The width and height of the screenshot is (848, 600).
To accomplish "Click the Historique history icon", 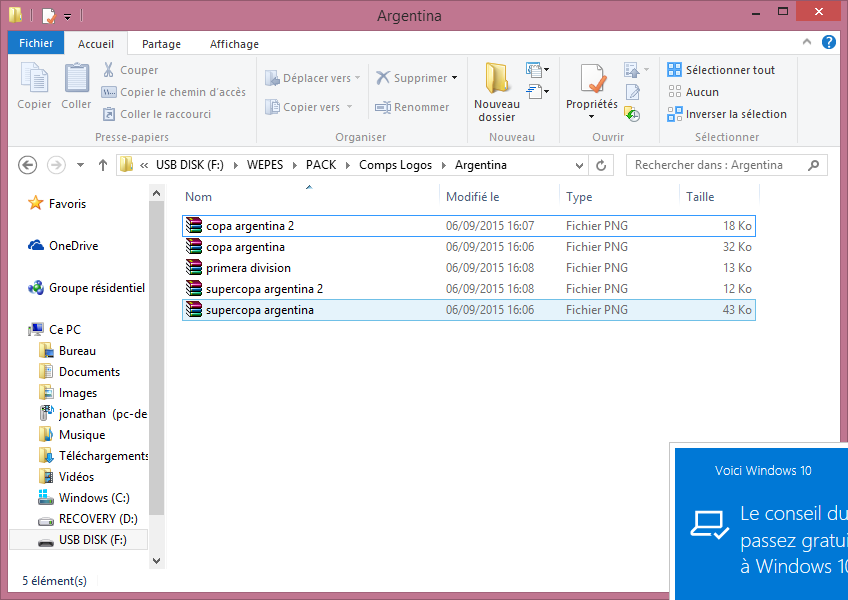I will (x=632, y=114).
